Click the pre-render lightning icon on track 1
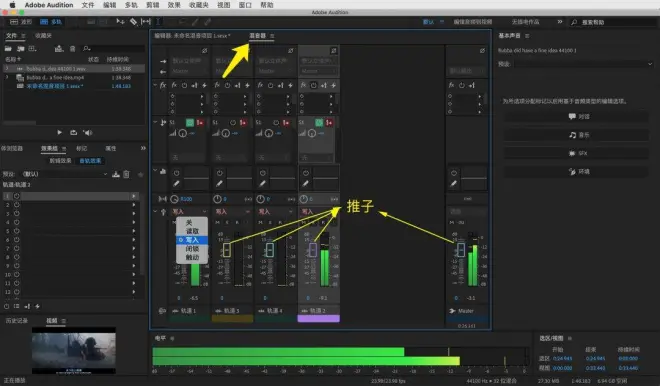This screenshot has height=386, width=660. click(x=205, y=85)
